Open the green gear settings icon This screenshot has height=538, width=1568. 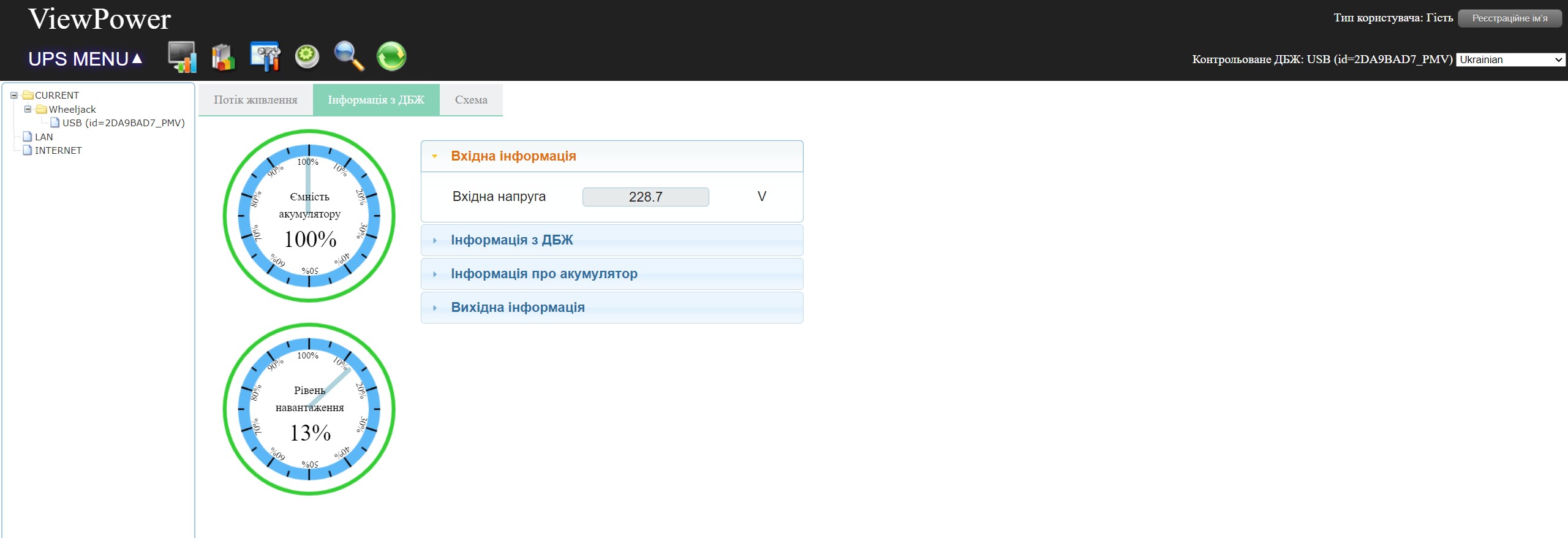(307, 57)
